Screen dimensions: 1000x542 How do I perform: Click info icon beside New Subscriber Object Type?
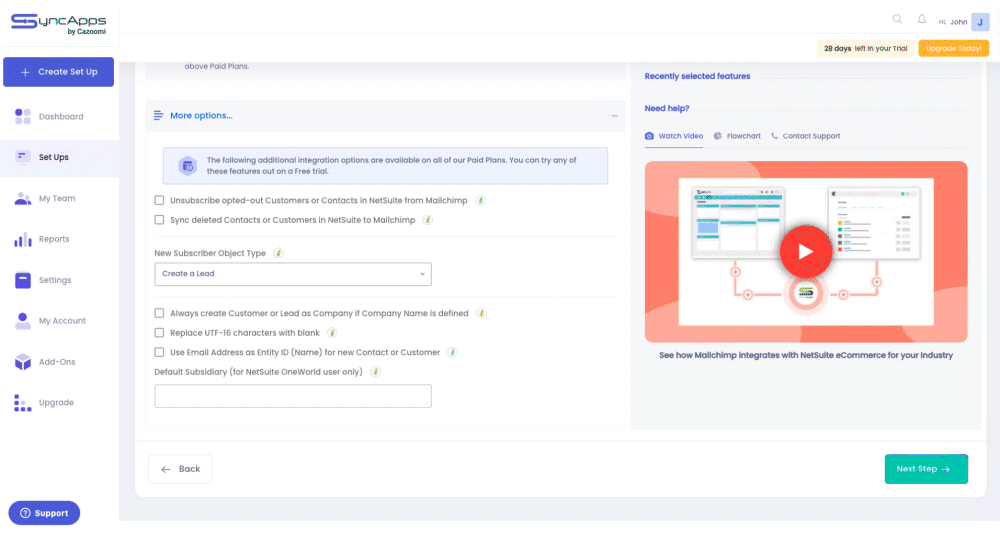tap(278, 253)
